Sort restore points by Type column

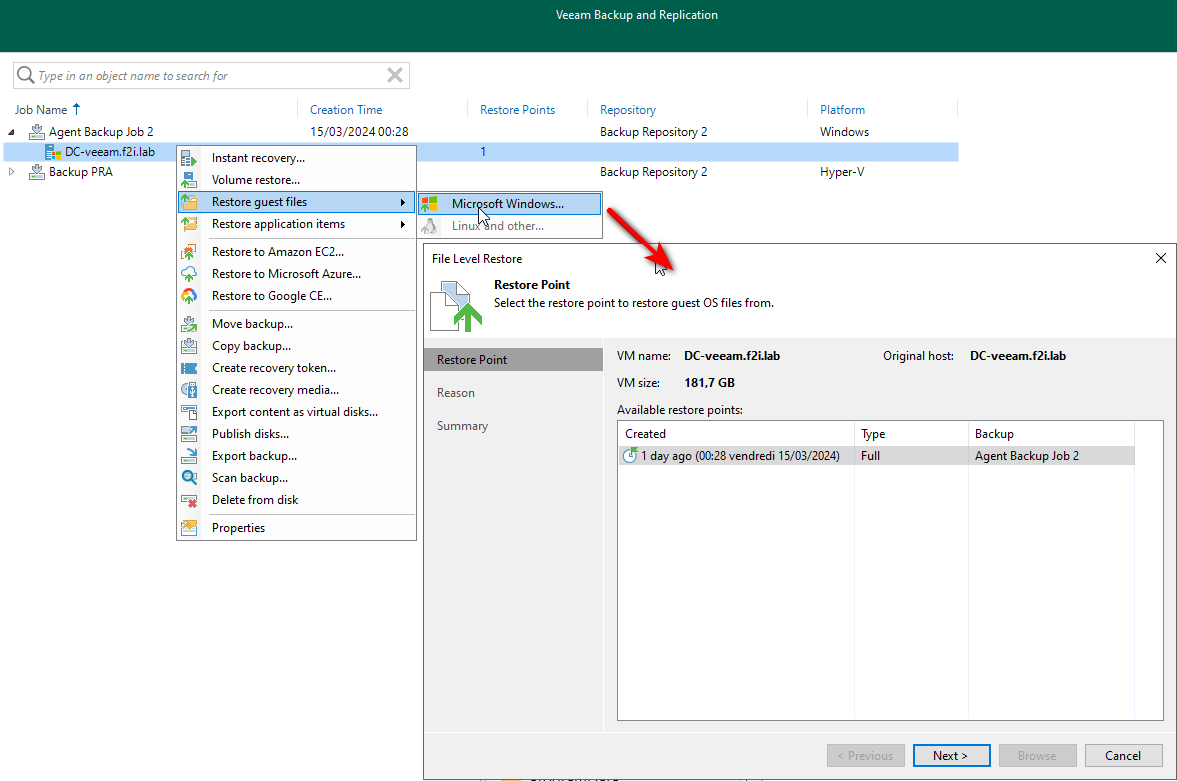[911, 434]
